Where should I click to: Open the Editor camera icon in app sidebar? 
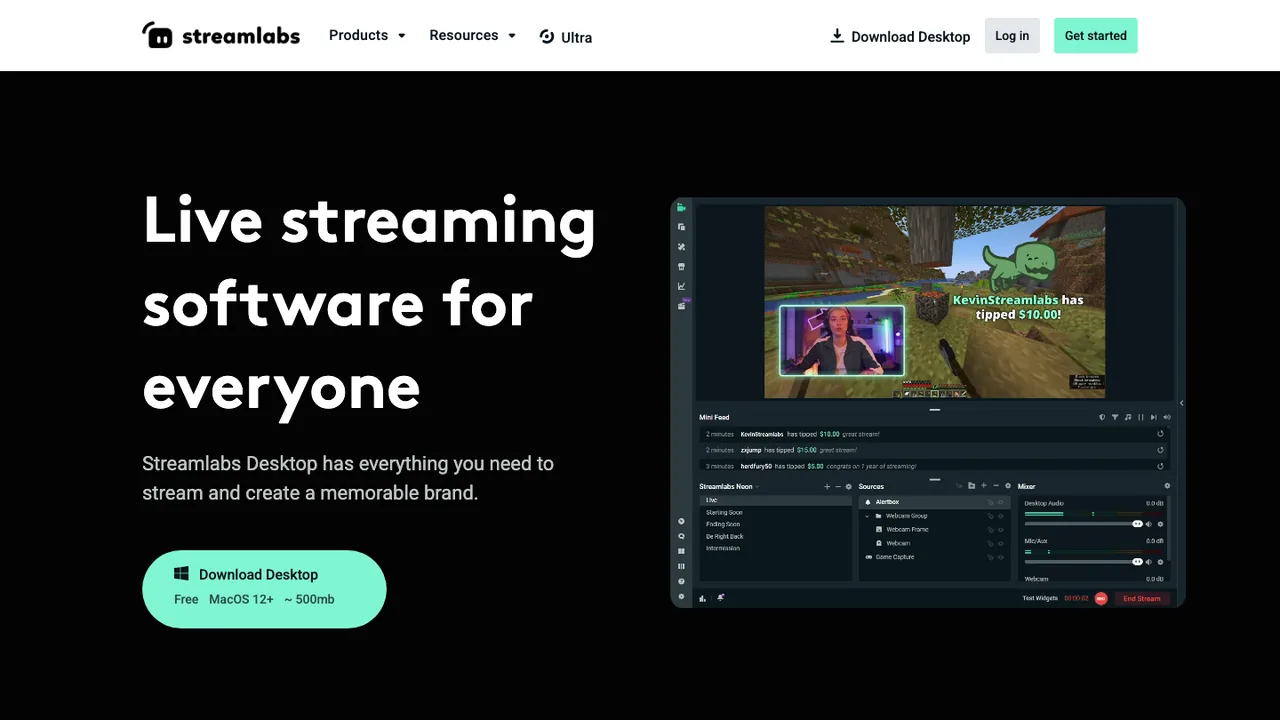pyautogui.click(x=681, y=208)
